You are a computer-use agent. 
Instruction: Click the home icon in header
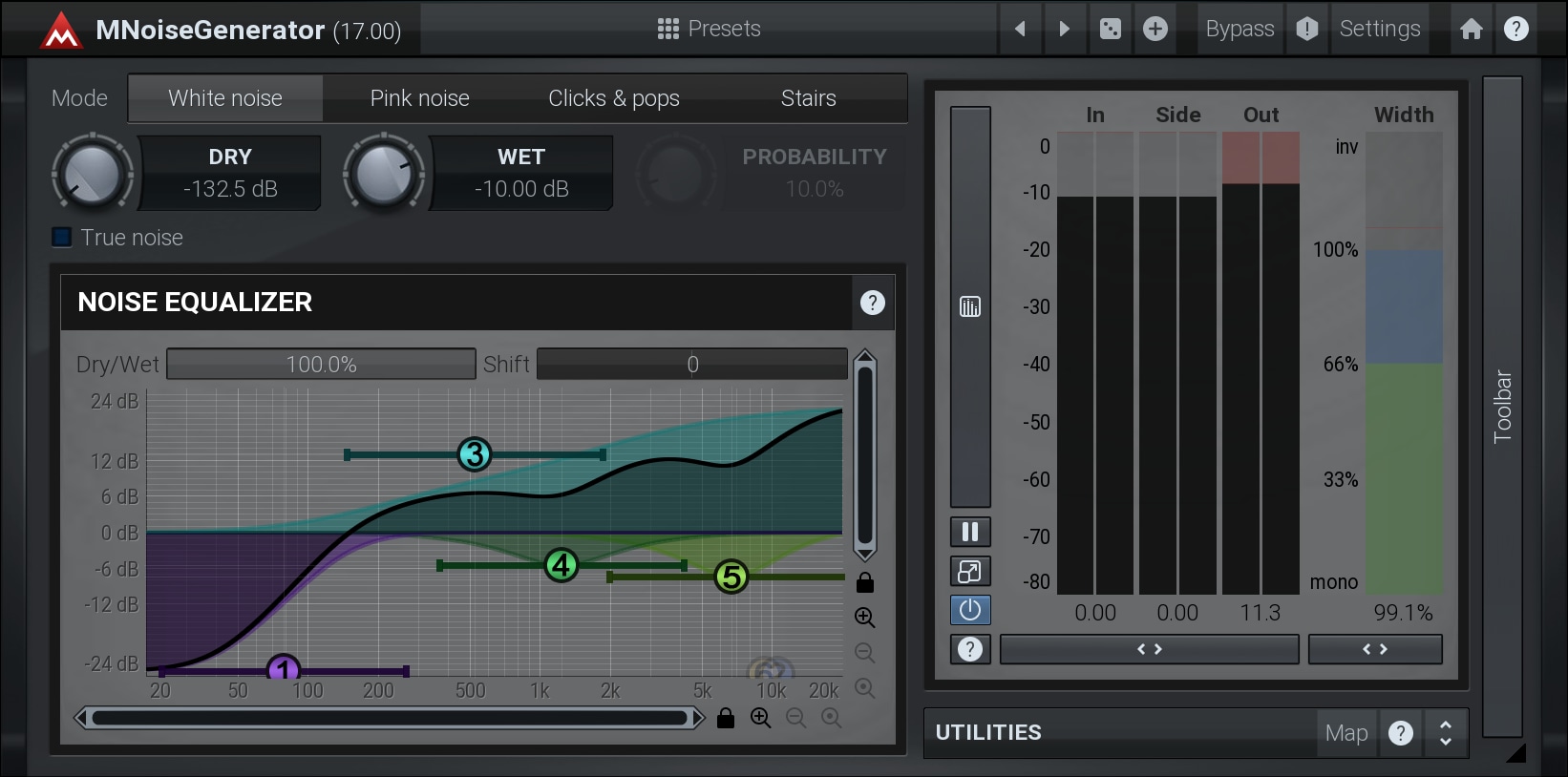pos(1471,29)
